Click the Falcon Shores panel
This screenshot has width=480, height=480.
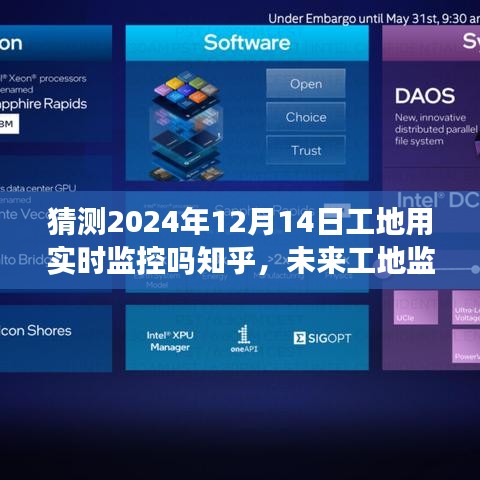pyautogui.click(x=56, y=338)
